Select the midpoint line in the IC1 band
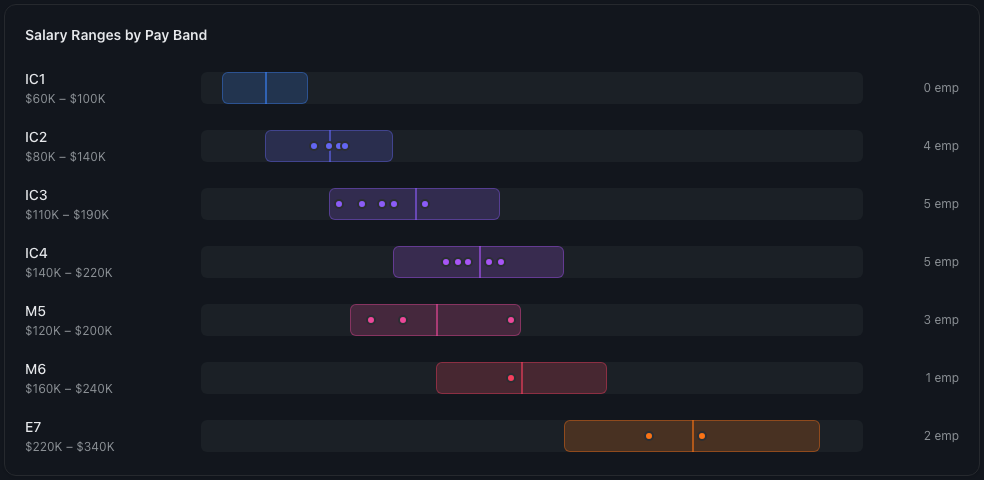984x480 pixels. (x=266, y=88)
